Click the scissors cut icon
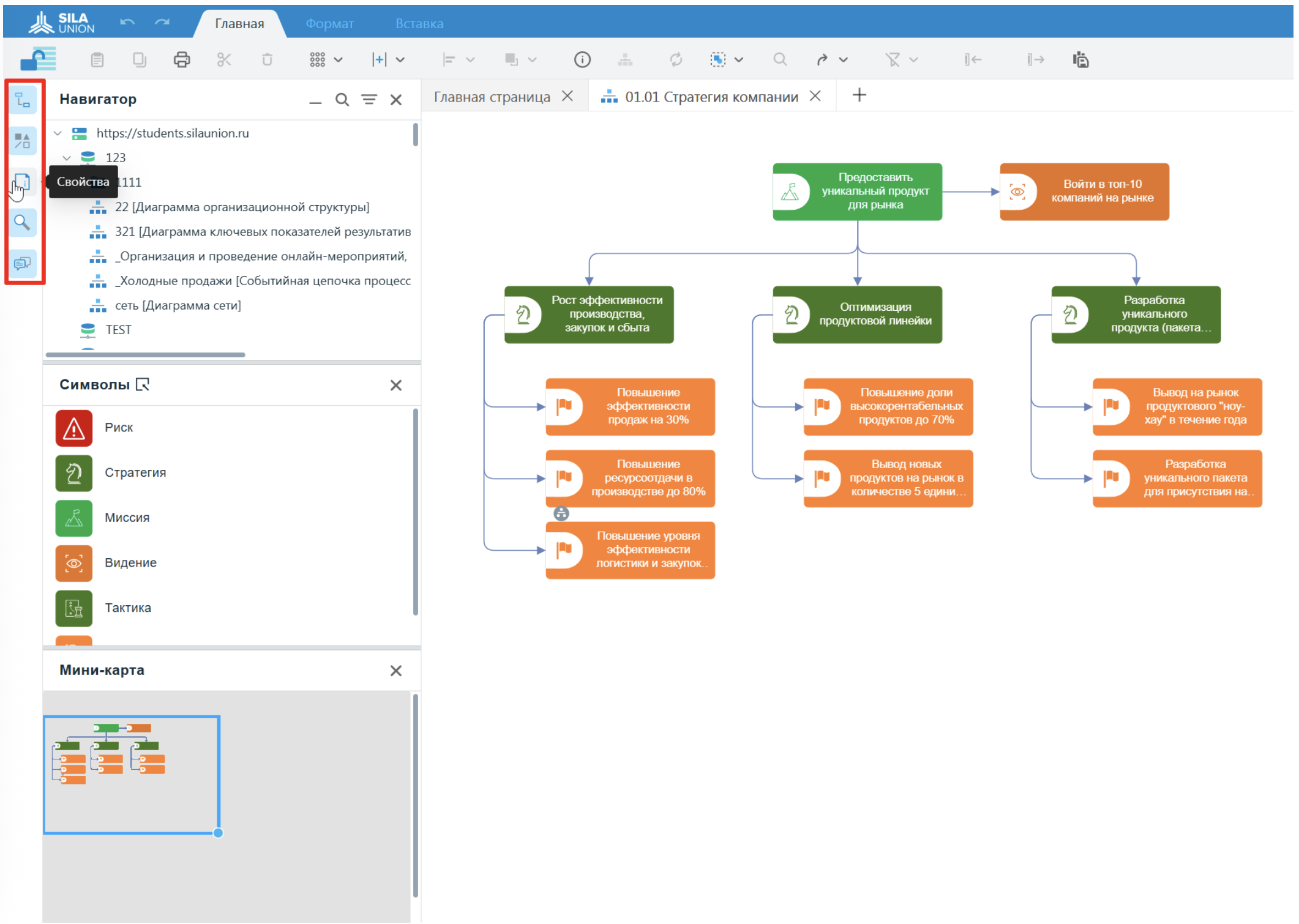 tap(224, 59)
